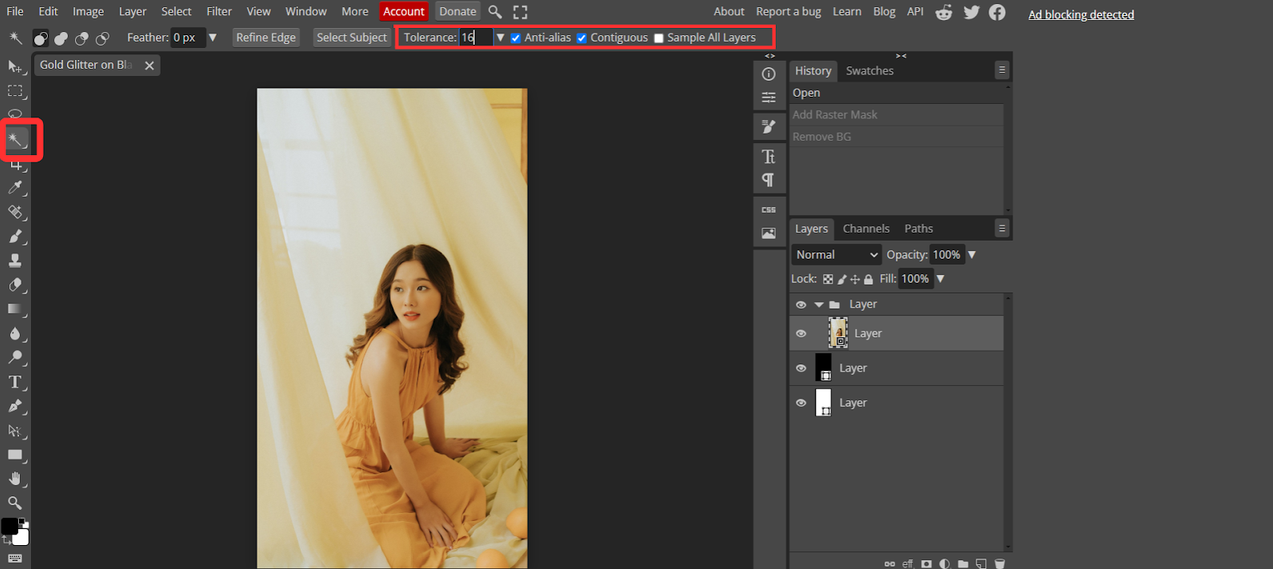Hide the black thumbnail layer
This screenshot has height=569, width=1273.
pos(800,368)
